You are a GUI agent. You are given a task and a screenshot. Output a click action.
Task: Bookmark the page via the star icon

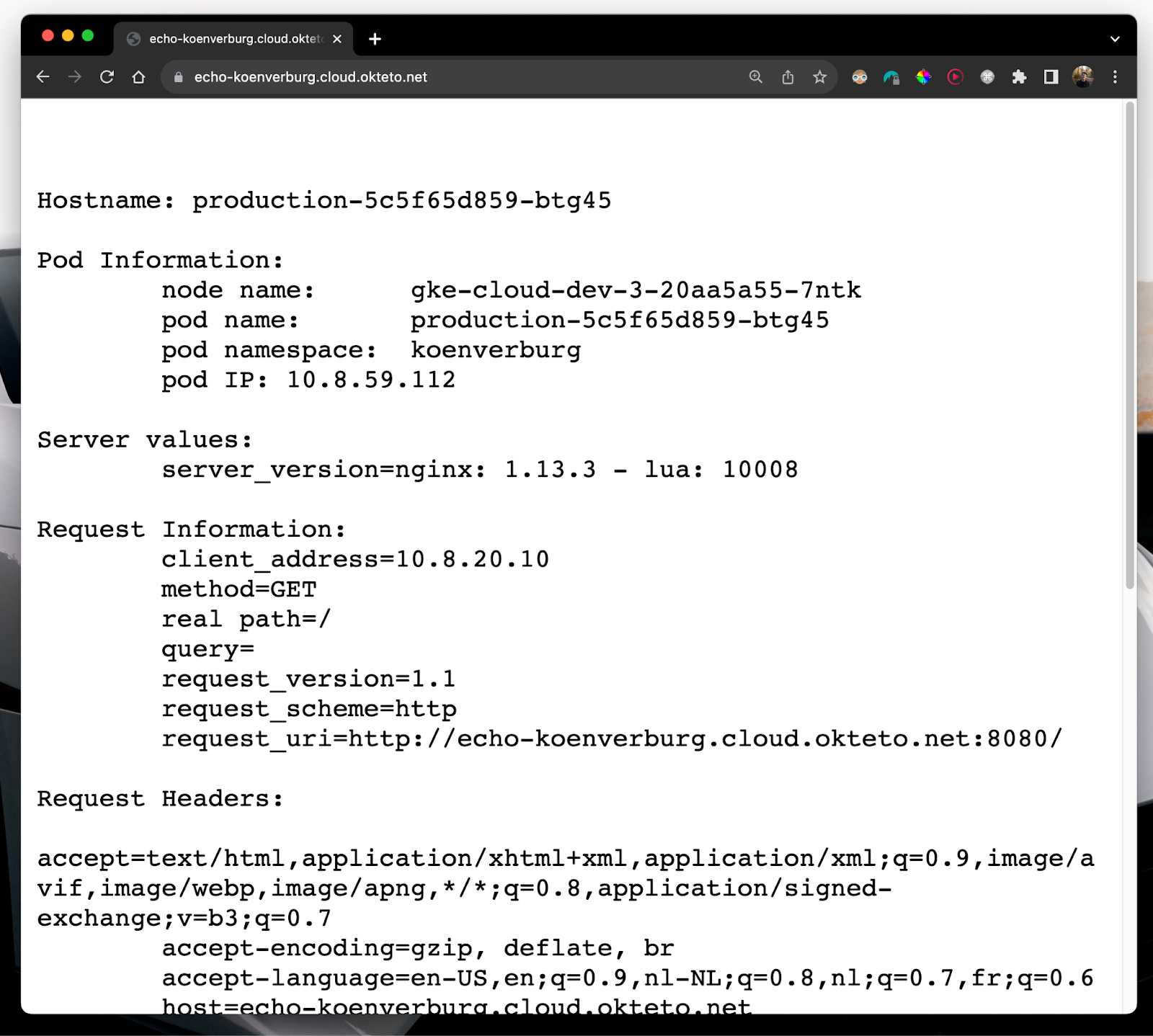tap(819, 77)
